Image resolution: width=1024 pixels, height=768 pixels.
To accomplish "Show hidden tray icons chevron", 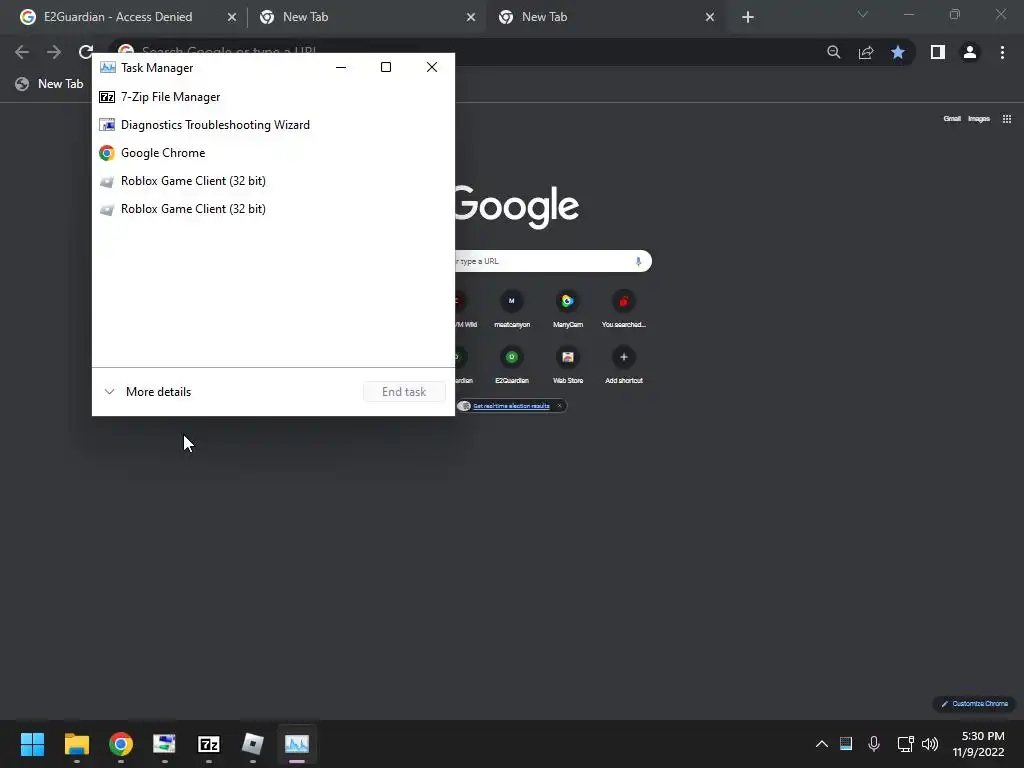I will point(822,744).
